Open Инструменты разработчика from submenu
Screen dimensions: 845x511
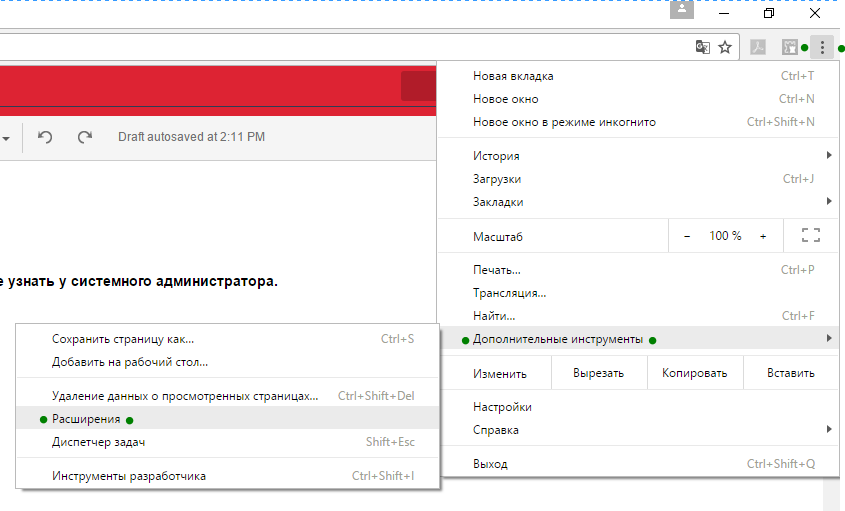227,476
